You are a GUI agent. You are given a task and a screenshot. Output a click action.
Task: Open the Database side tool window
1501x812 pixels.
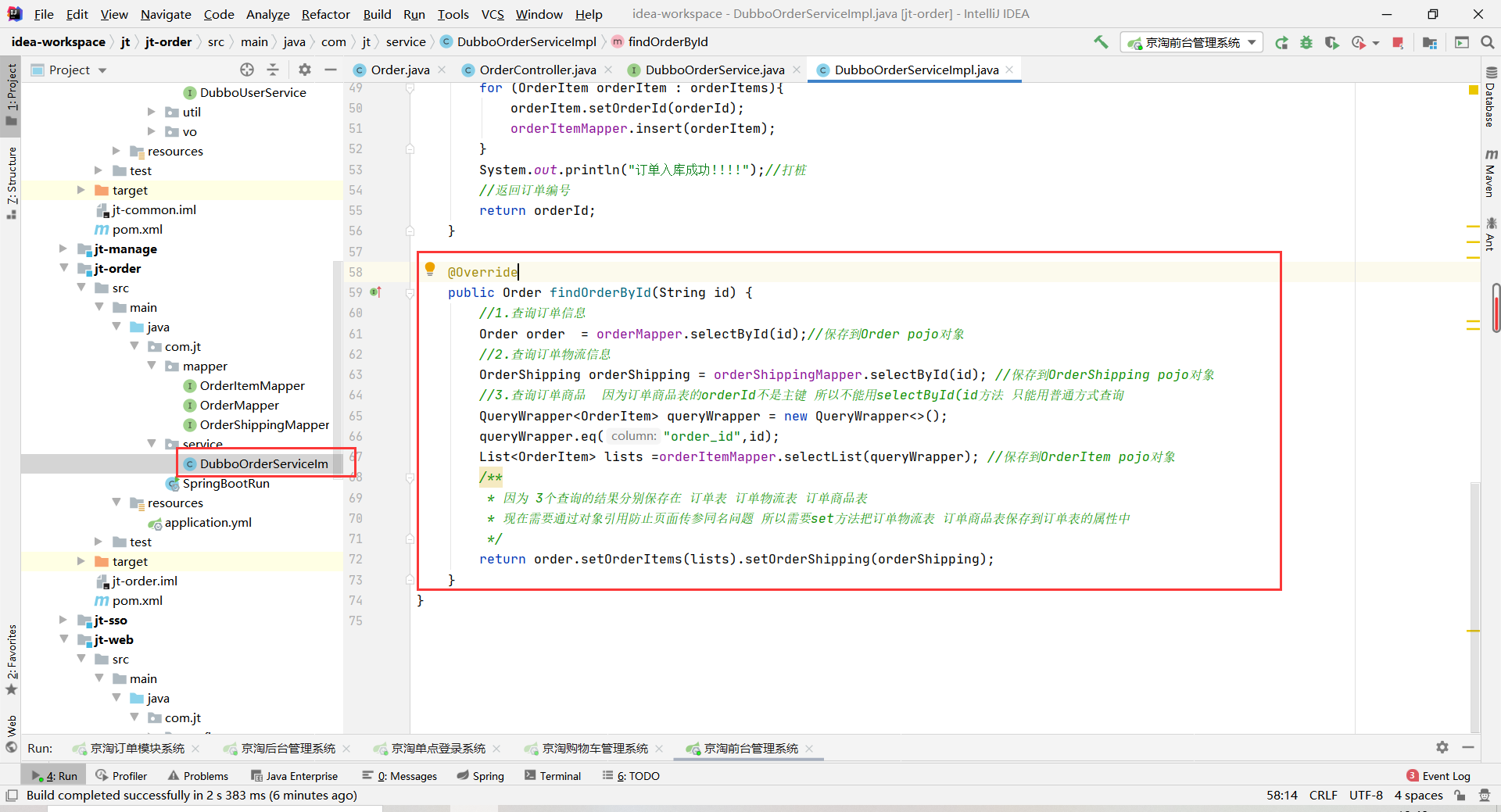[1490, 98]
